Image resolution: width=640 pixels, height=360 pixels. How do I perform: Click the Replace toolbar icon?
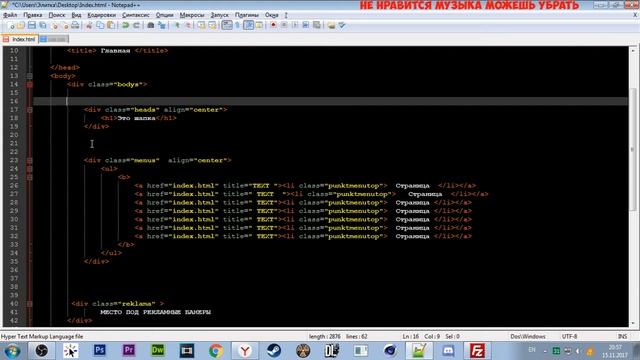162,25
